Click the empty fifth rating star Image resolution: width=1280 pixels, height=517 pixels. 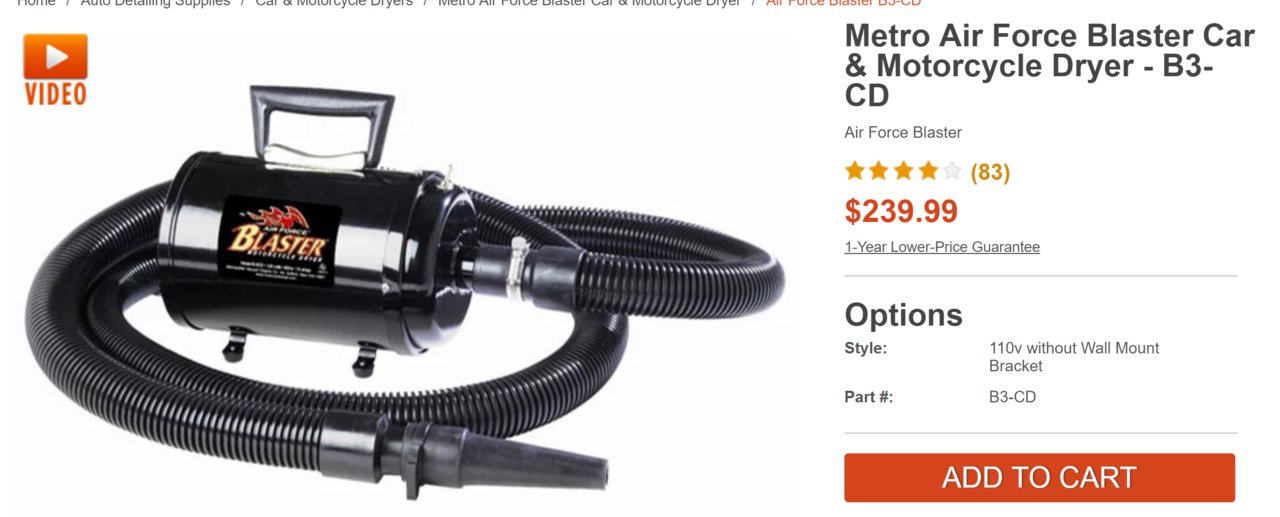click(x=952, y=171)
